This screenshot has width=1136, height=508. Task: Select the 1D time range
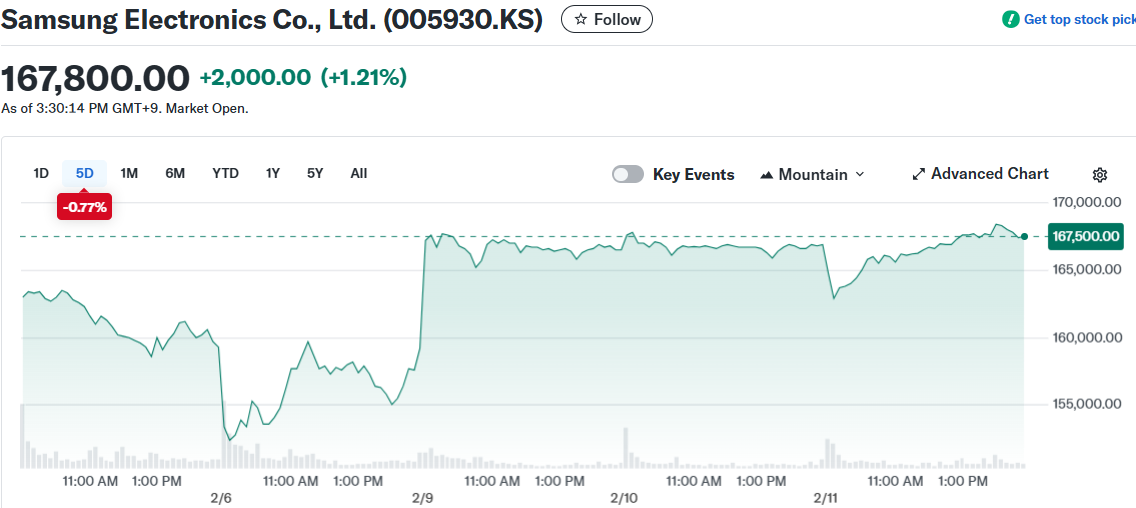coord(41,173)
